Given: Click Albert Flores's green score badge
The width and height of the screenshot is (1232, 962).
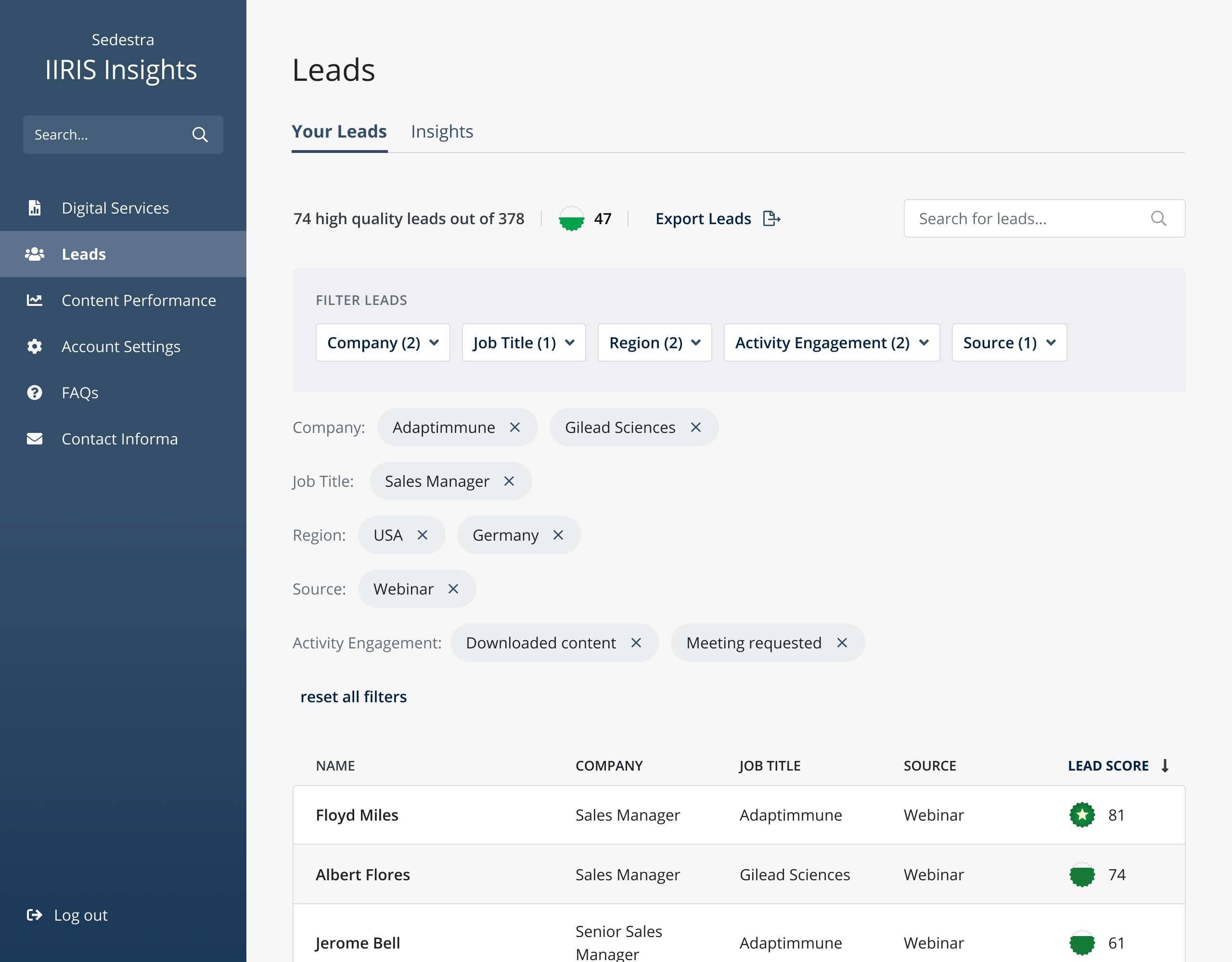Looking at the screenshot, I should pyautogui.click(x=1082, y=874).
